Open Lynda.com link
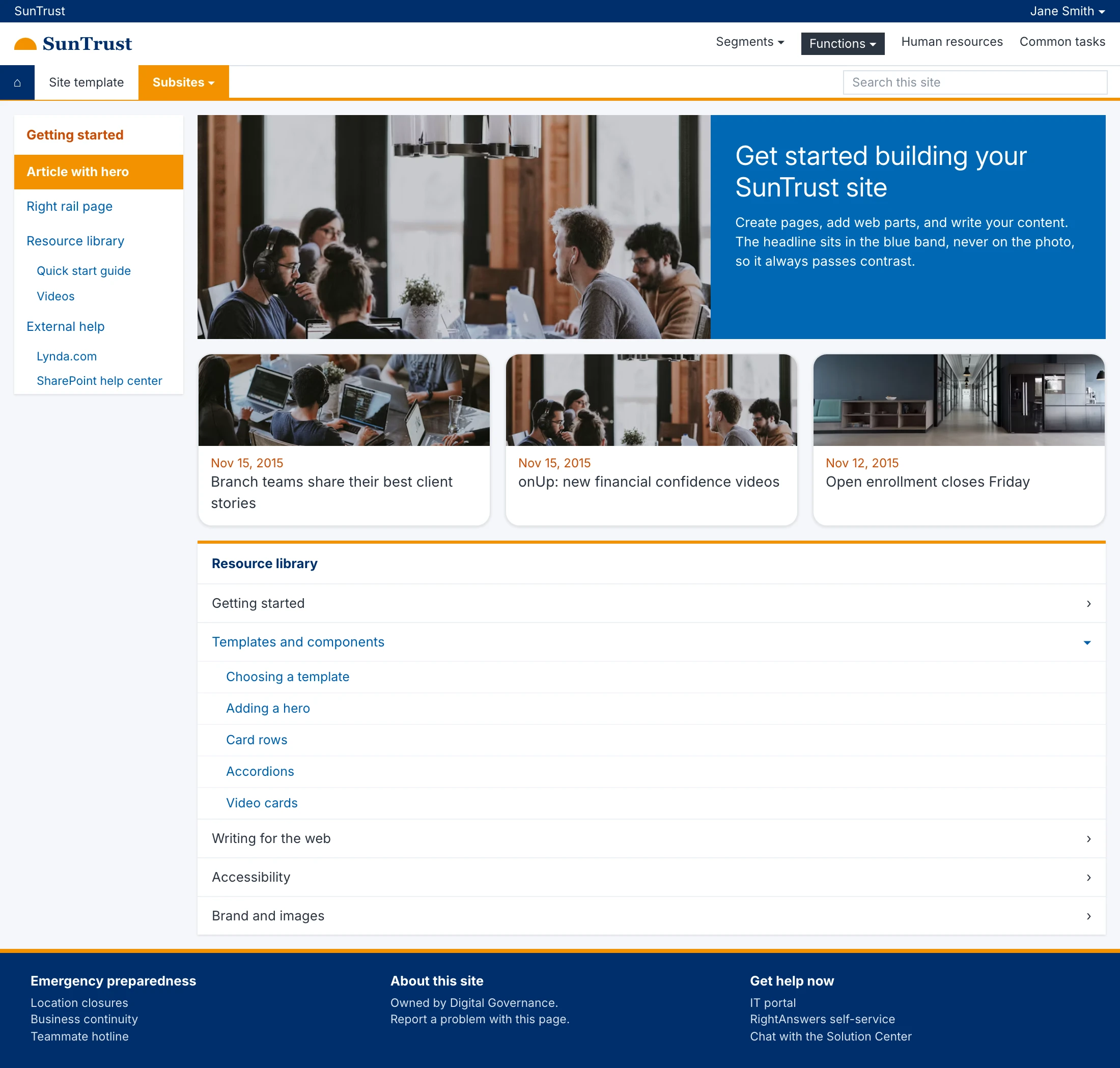Screen dimensions: 1120x1068 (x=67, y=356)
